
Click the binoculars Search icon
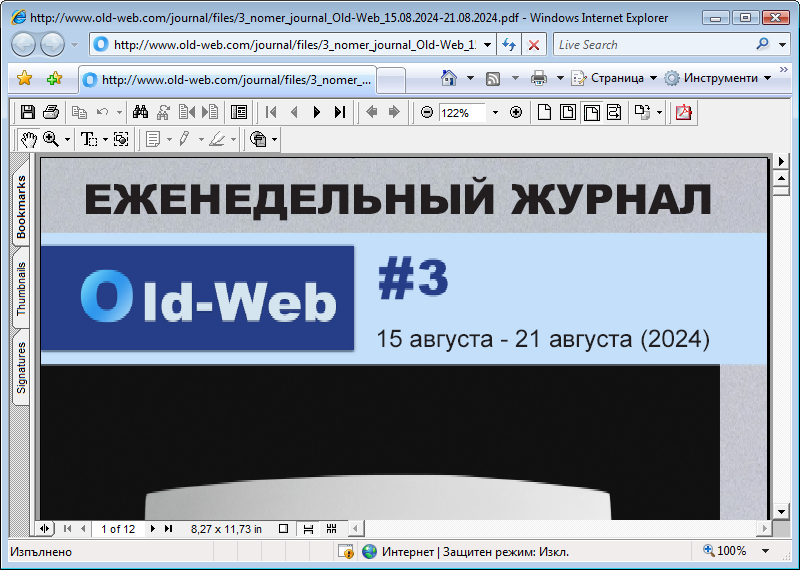[x=141, y=112]
